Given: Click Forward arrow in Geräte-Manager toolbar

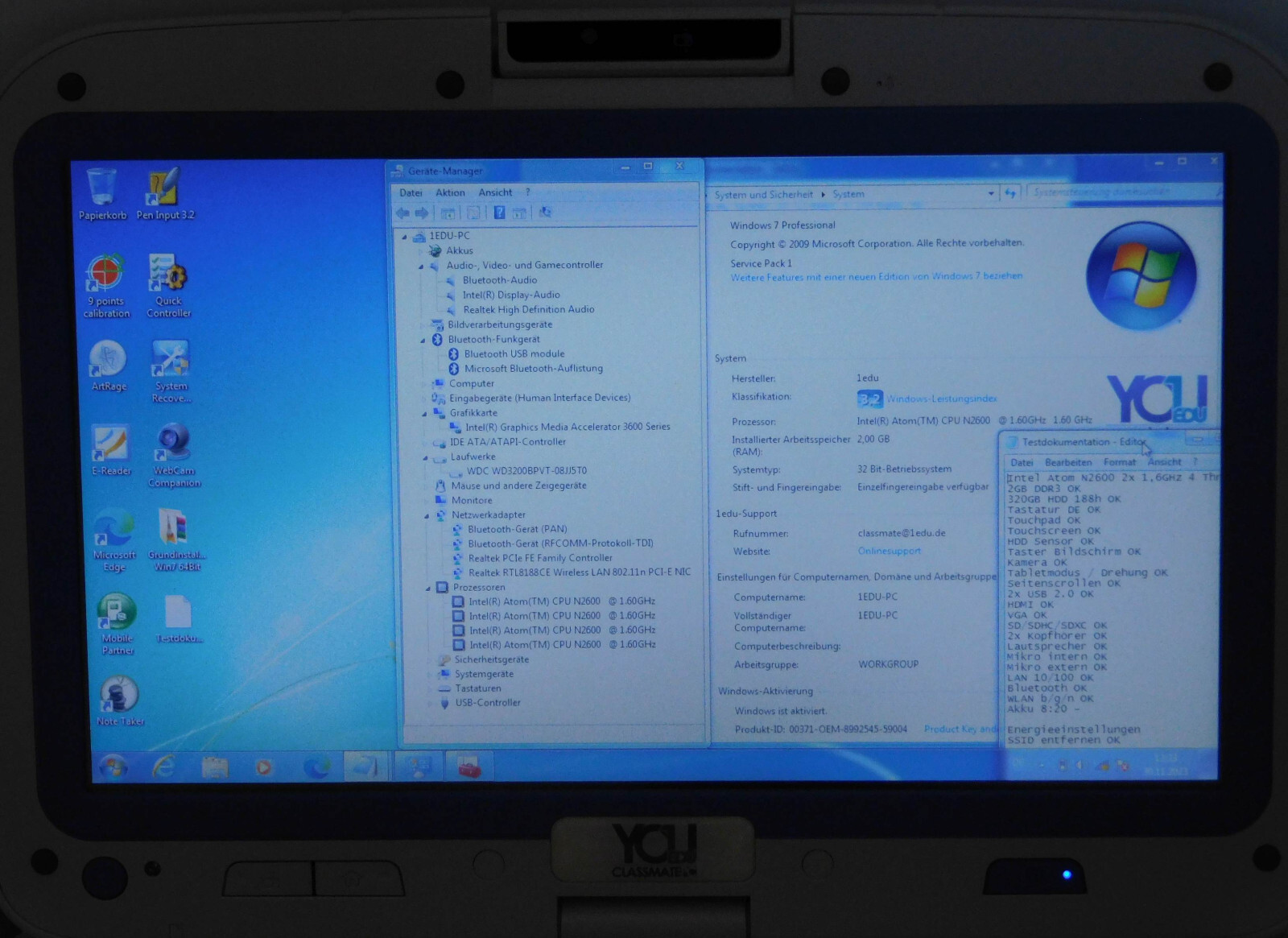Looking at the screenshot, I should coord(422,213).
